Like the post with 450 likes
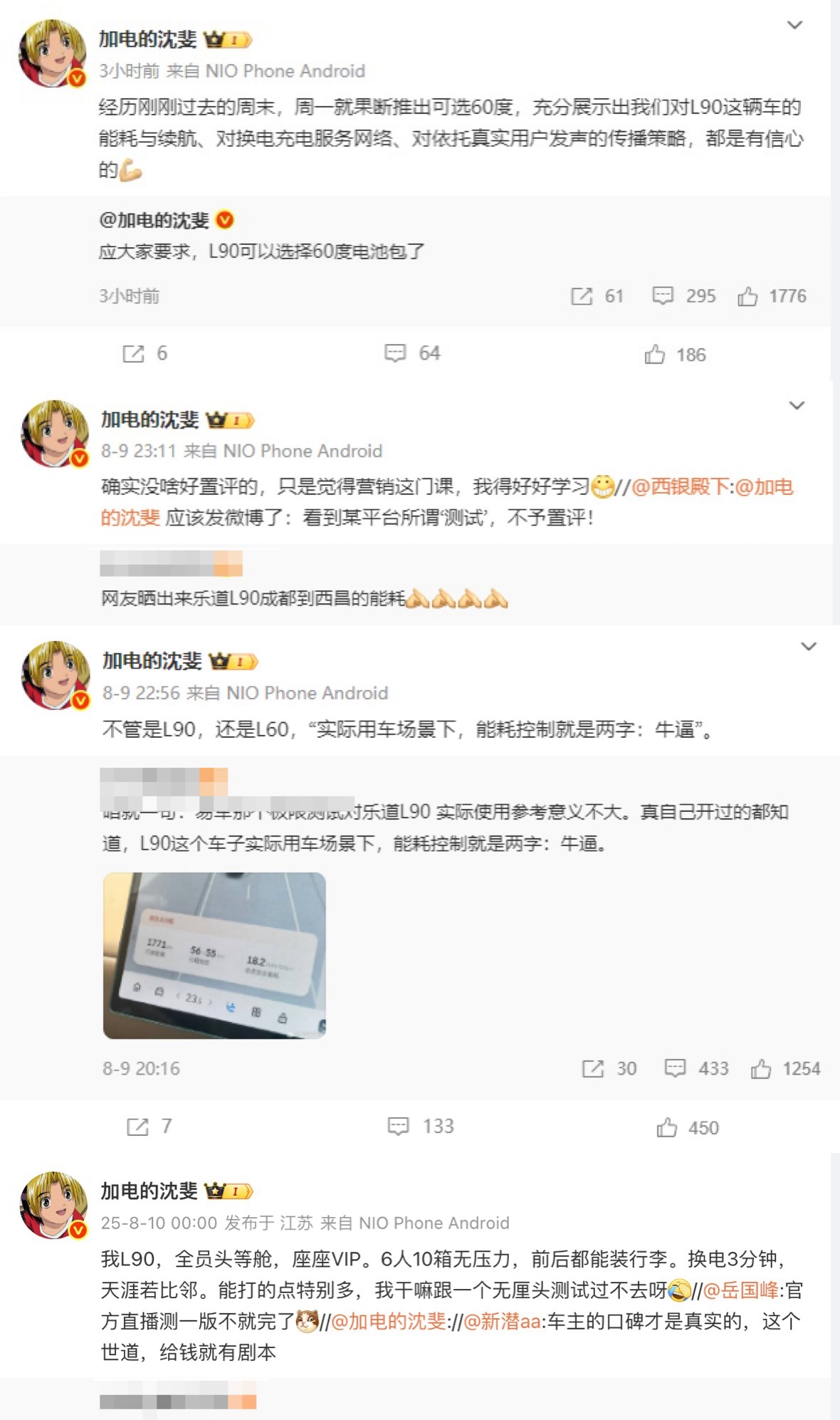The image size is (840, 1420). 666,1127
